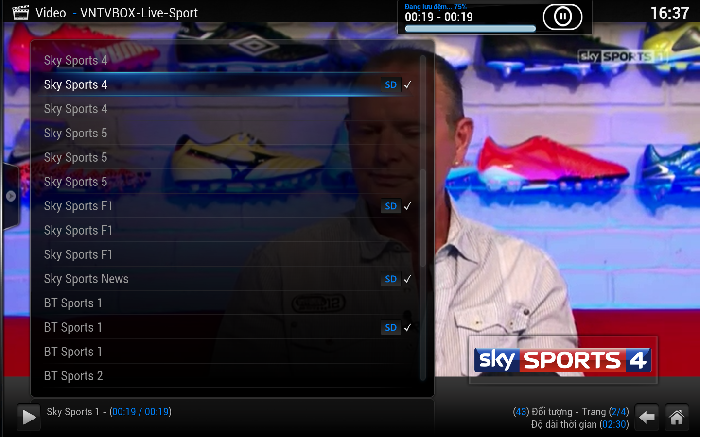Click SD badge on Sky Sports News row
Screen dimensions: 706x440
point(393,281)
